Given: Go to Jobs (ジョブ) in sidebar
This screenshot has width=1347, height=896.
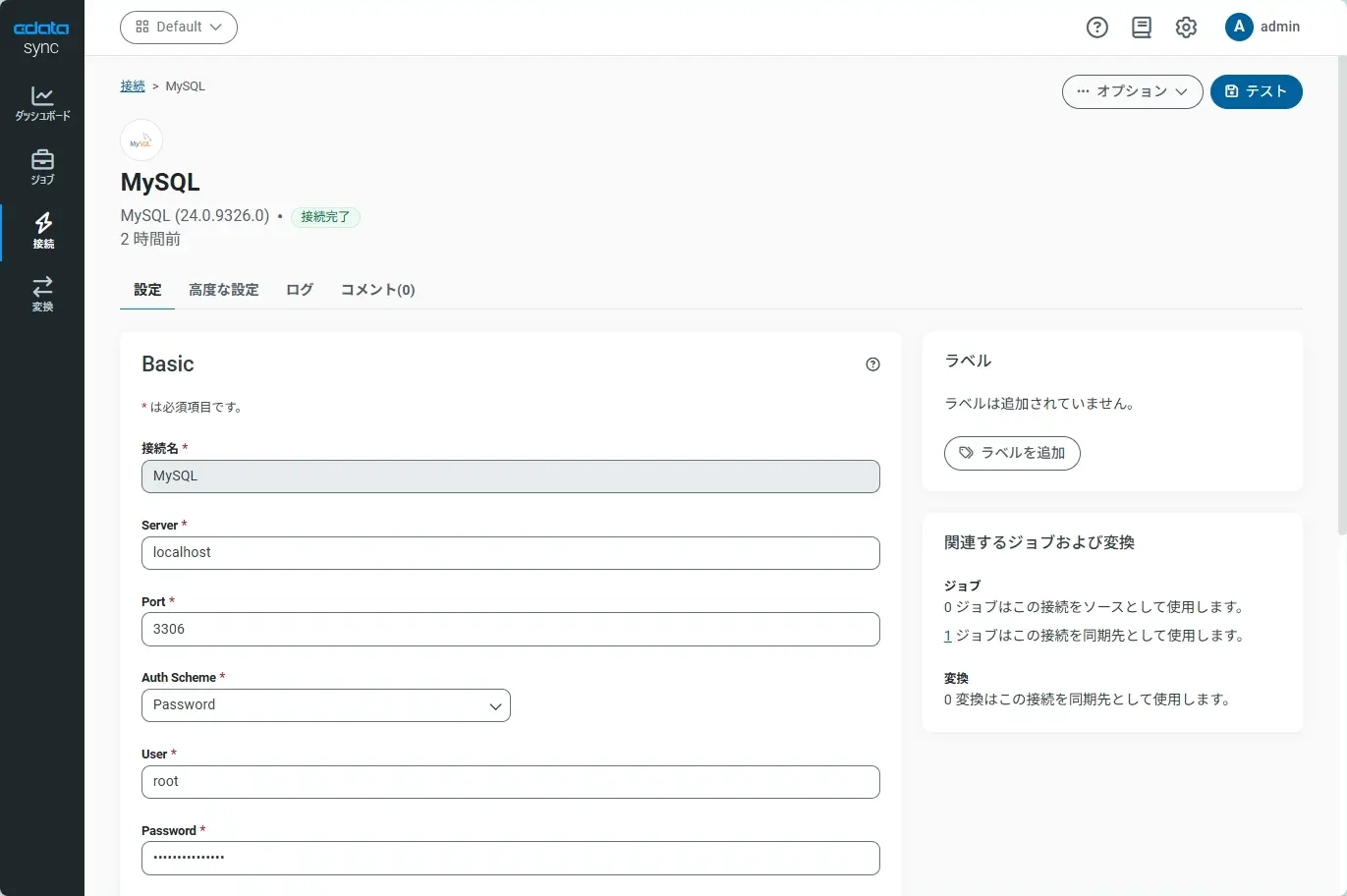Looking at the screenshot, I should (42, 168).
